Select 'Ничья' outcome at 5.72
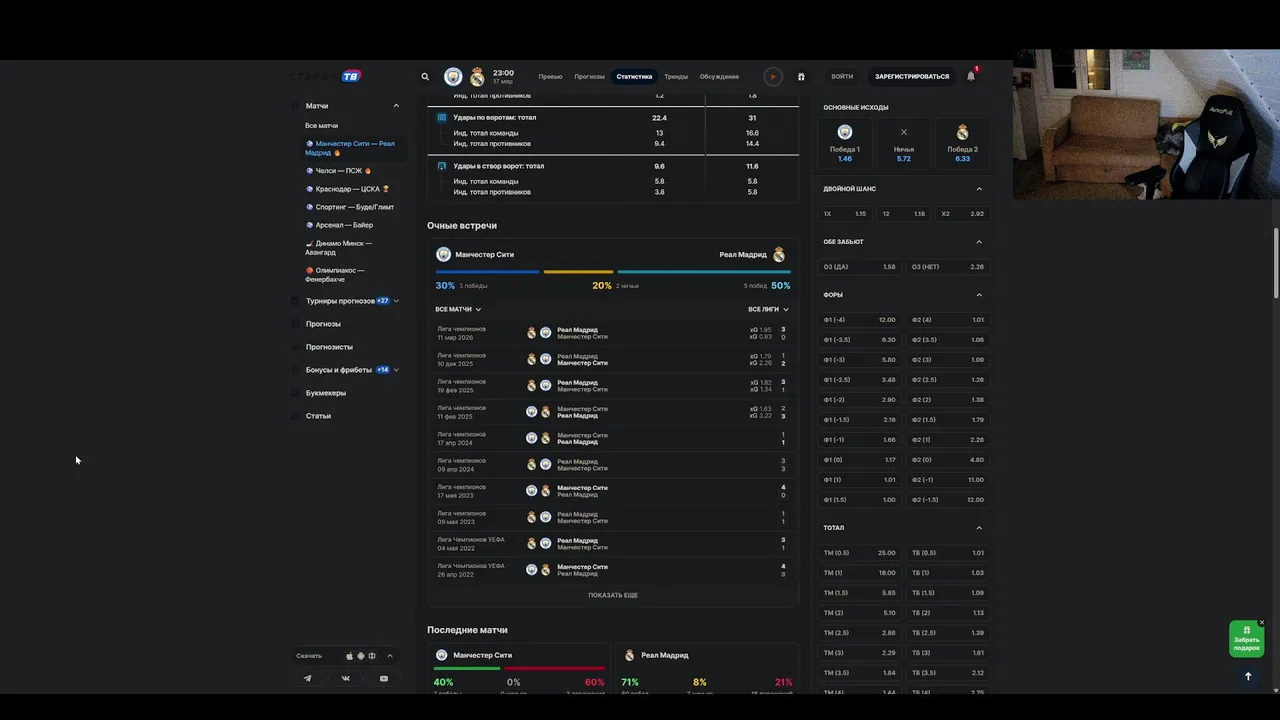1280x720 pixels. point(904,143)
